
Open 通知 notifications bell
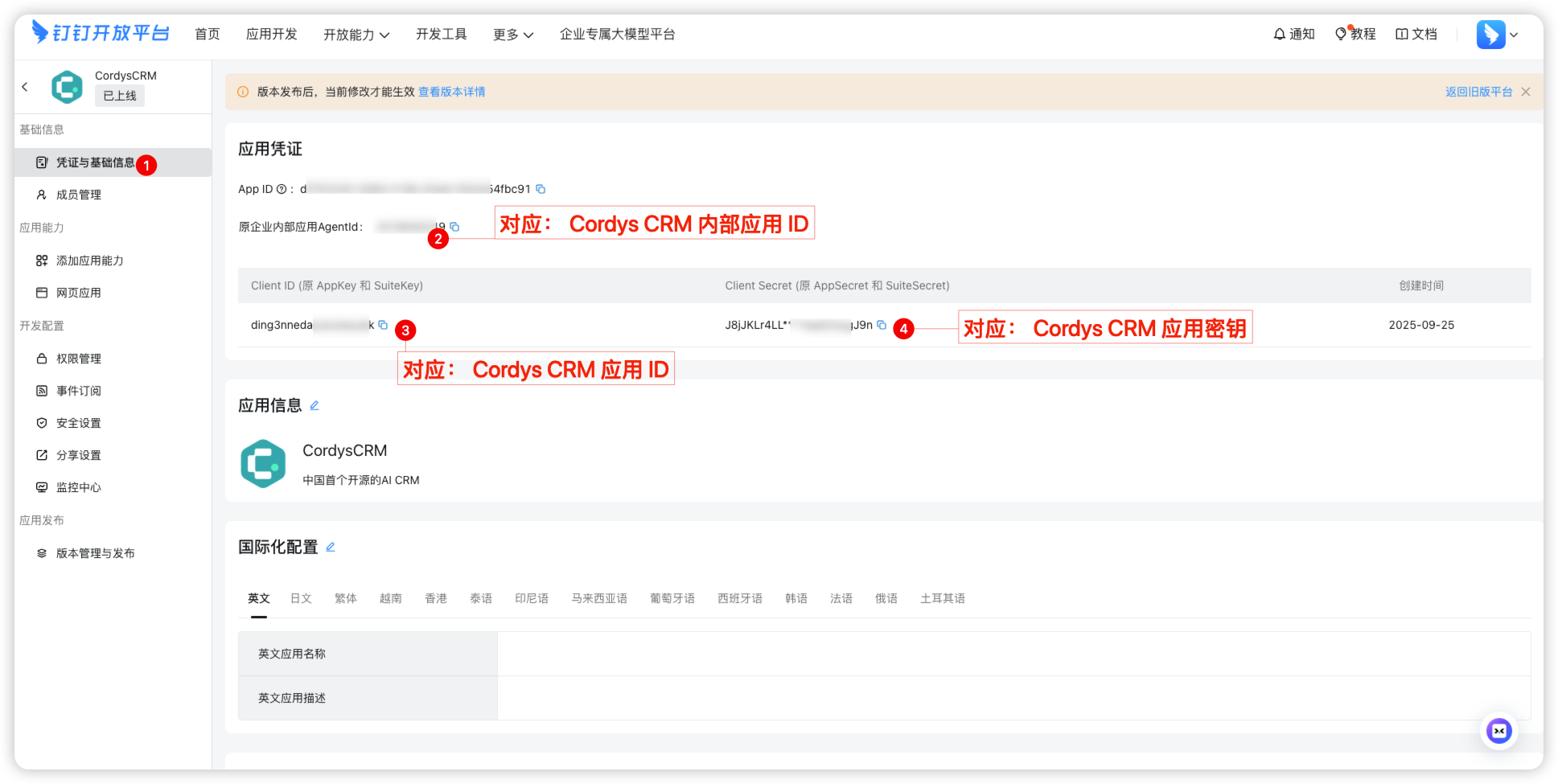point(1293,34)
